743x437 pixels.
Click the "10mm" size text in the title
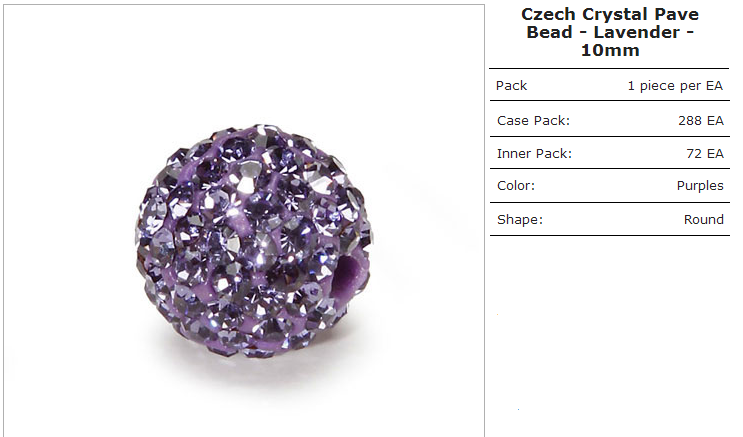coord(610,50)
